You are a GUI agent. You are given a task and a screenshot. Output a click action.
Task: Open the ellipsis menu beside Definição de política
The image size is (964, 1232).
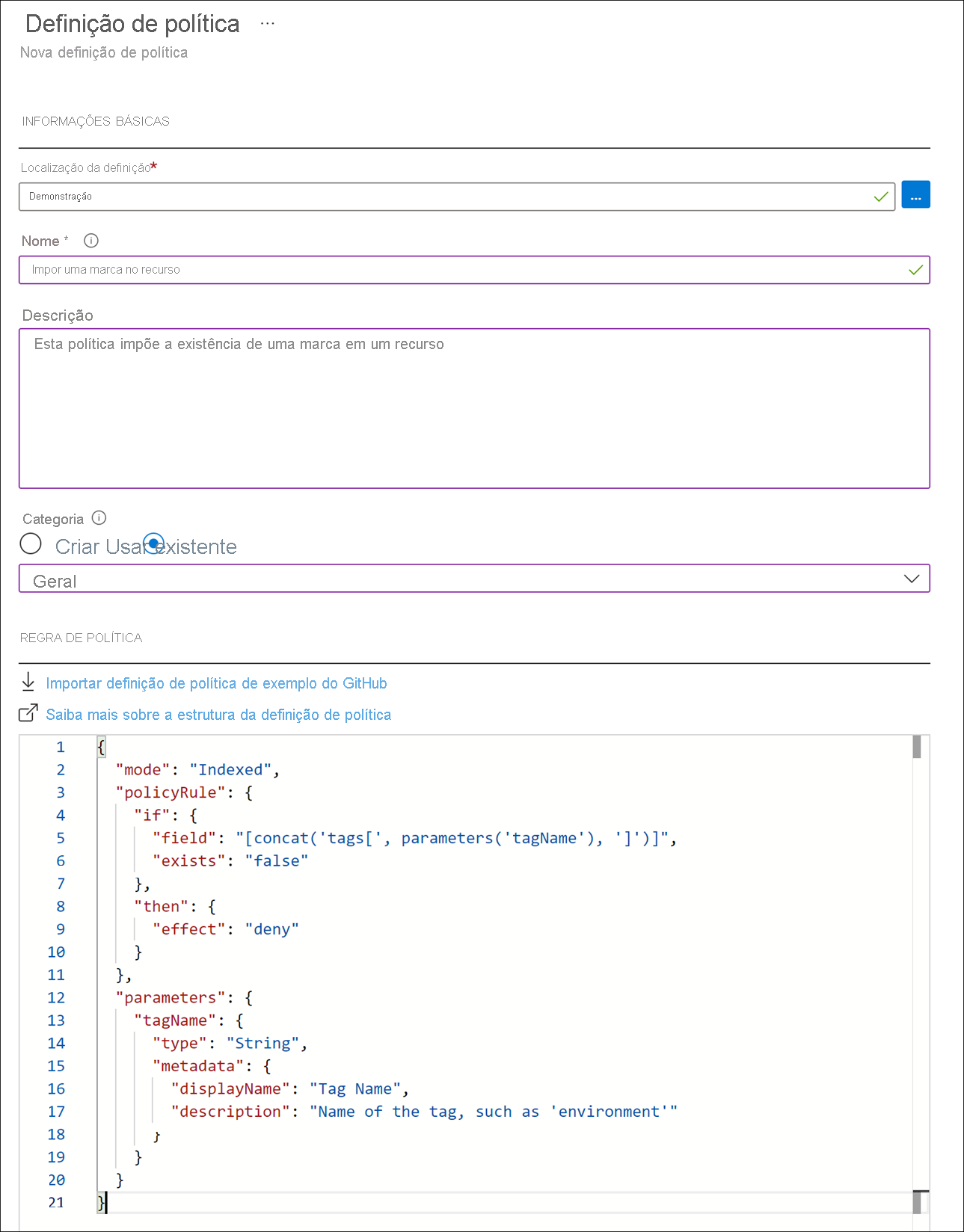(267, 24)
